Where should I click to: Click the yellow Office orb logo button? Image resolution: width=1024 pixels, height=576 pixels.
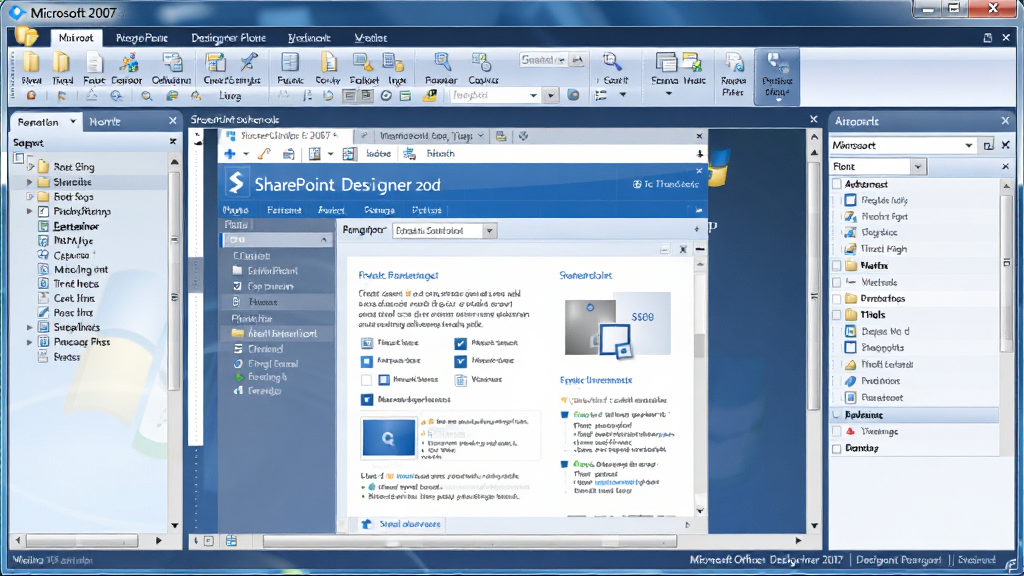26,35
